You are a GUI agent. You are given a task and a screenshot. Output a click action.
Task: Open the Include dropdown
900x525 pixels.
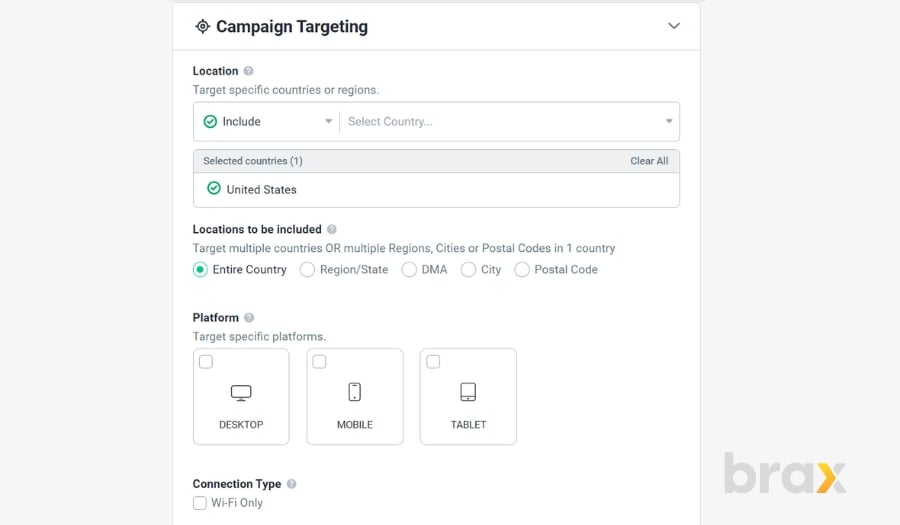267,122
